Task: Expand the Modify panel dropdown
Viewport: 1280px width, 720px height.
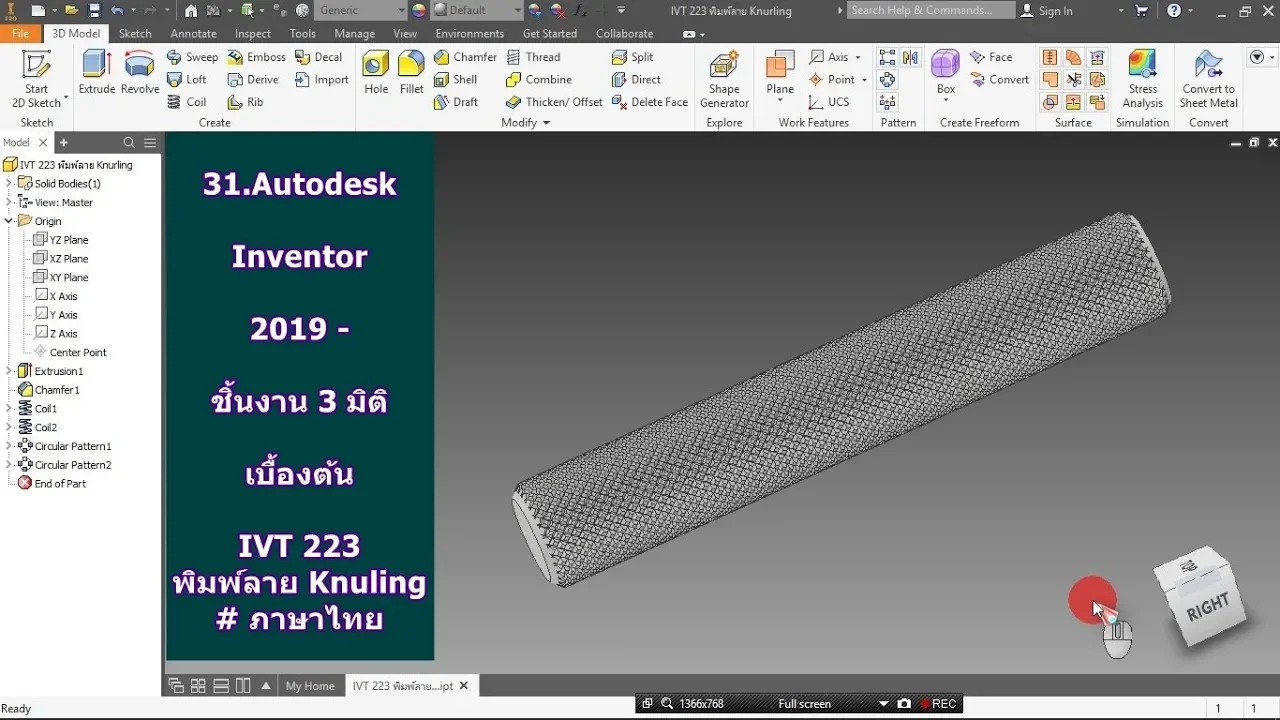Action: 546,123
